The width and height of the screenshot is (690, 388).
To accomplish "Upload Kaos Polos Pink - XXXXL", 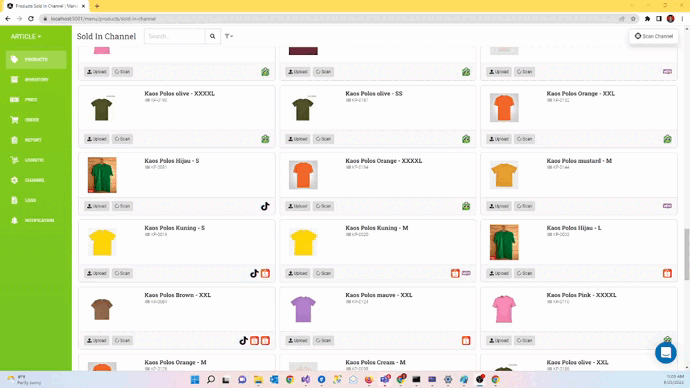I will tap(499, 340).
